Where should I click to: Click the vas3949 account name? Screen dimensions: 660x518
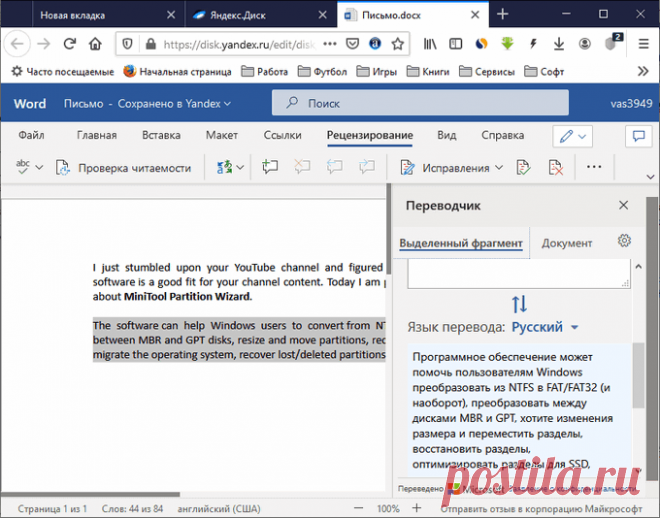click(x=631, y=104)
